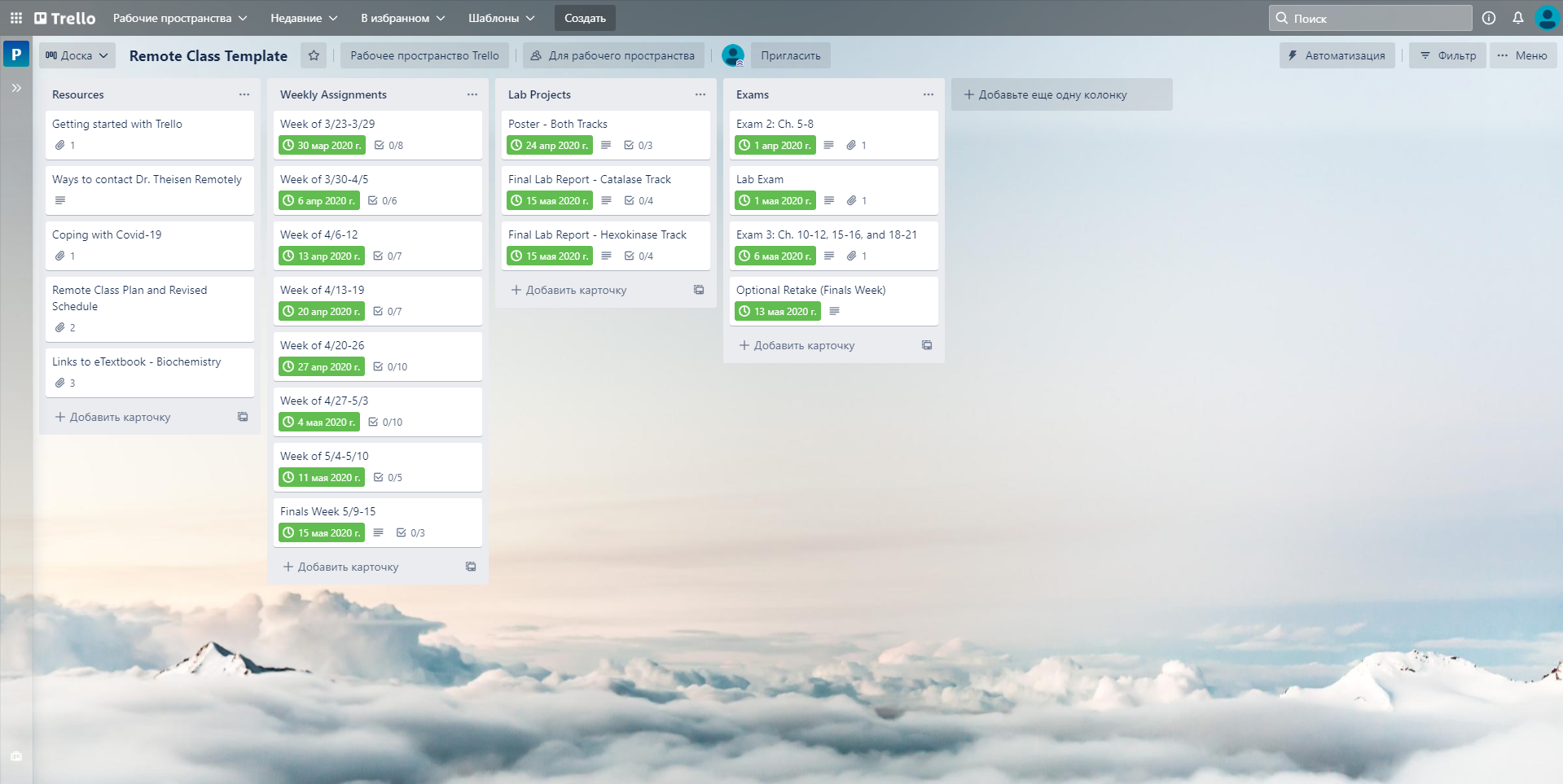Viewport: 1563px width, 784px height.
Task: Open Автоматизация panel
Action: [1337, 55]
